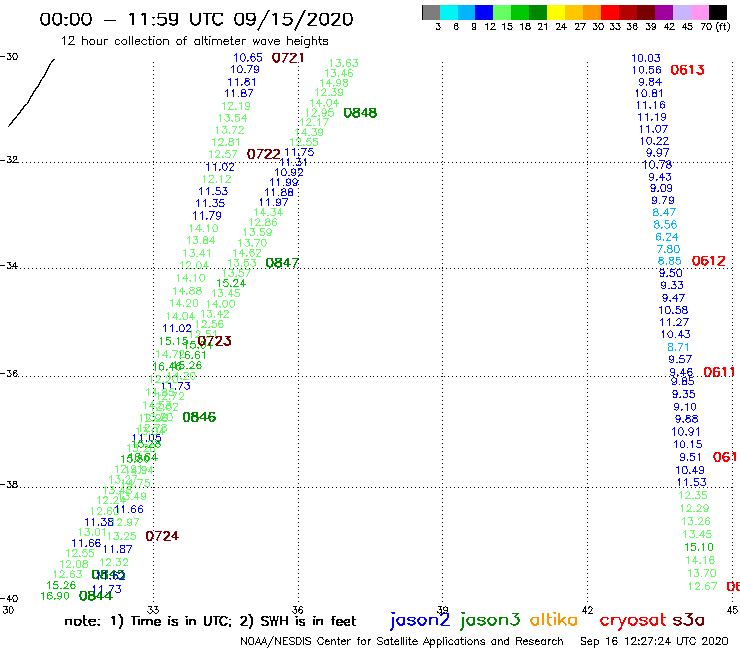This screenshot has width=740, height=650.
Task: Click the time label '0724'
Action: (x=162, y=536)
